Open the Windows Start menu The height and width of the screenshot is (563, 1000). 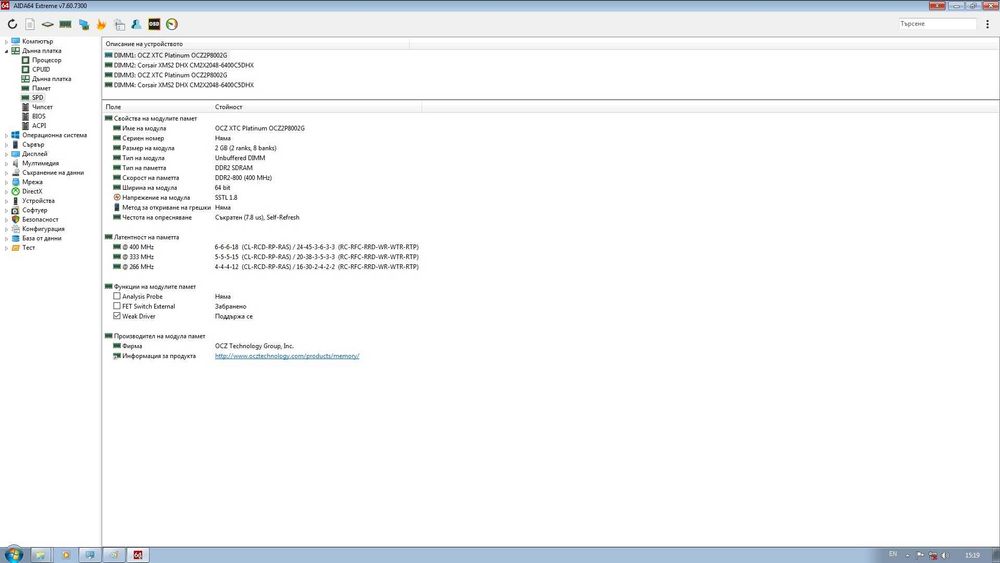tap(13, 555)
